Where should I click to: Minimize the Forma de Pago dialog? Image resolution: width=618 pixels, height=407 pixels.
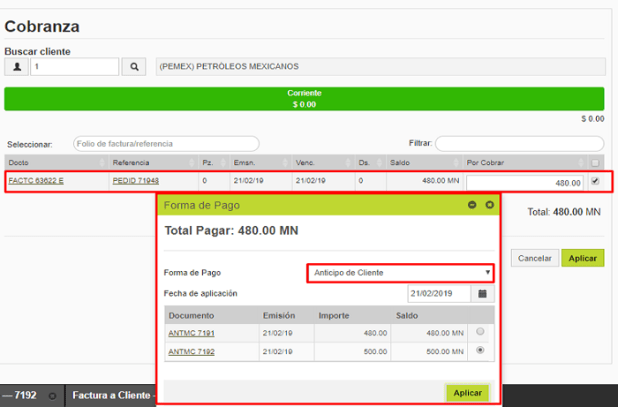(472, 205)
